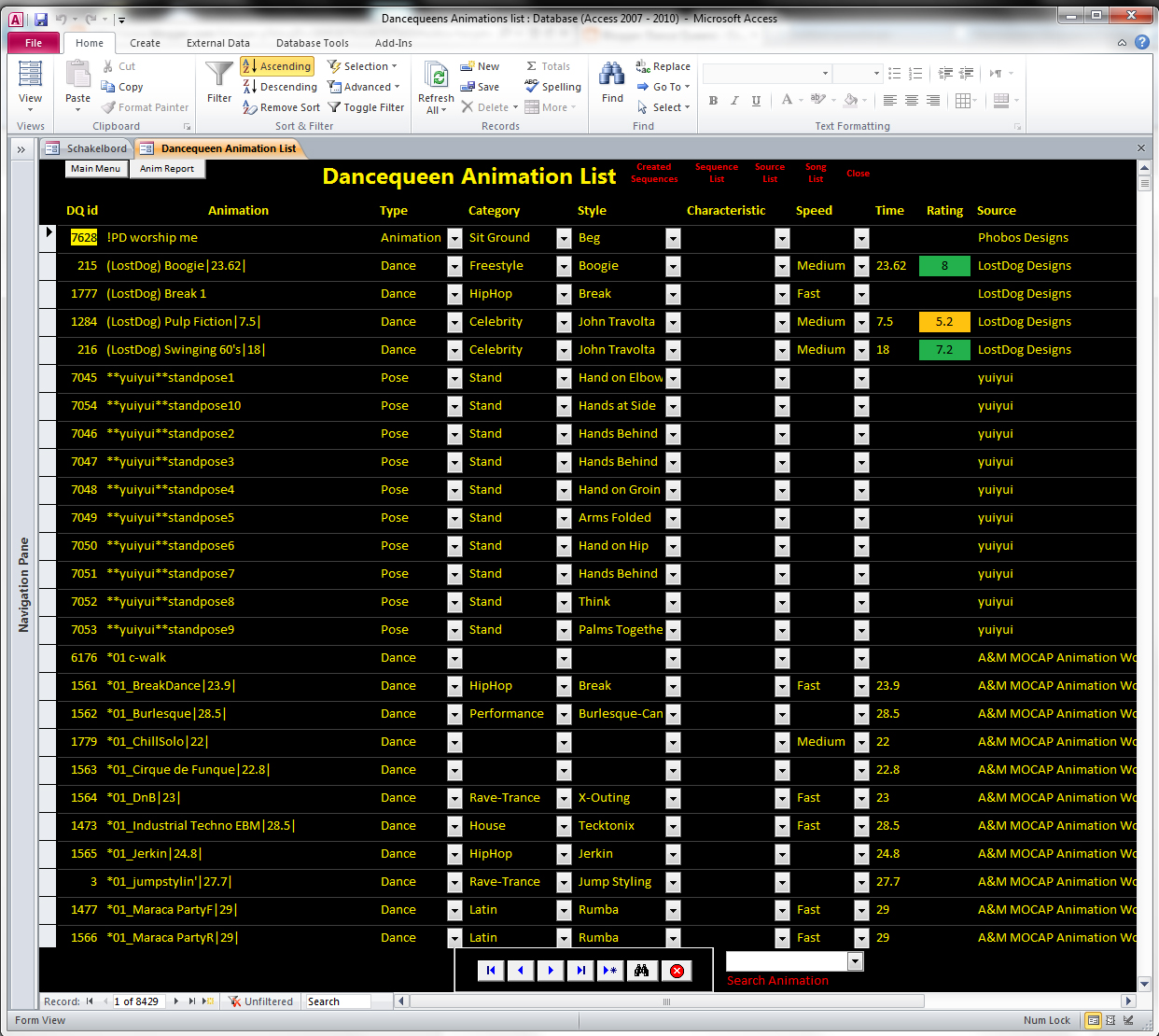Expand Navigation Pane shutter button
The width and height of the screenshot is (1159, 1036).
coord(21,148)
